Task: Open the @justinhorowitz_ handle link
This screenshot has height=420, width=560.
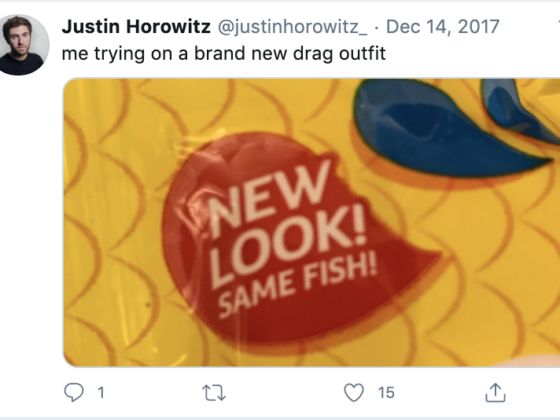Action: [292, 27]
